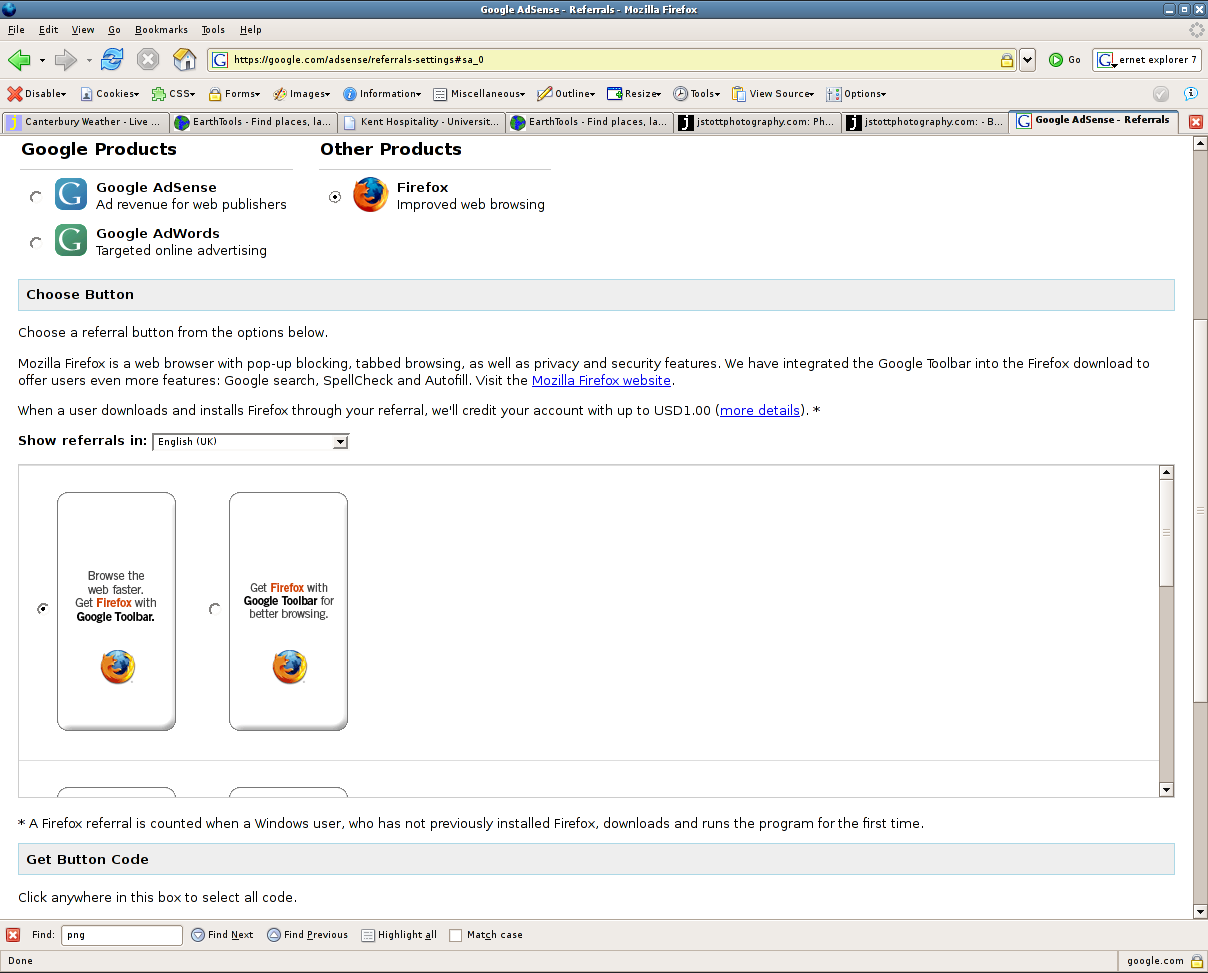The width and height of the screenshot is (1208, 973).
Task: Open the Edit menu
Action: (x=48, y=30)
